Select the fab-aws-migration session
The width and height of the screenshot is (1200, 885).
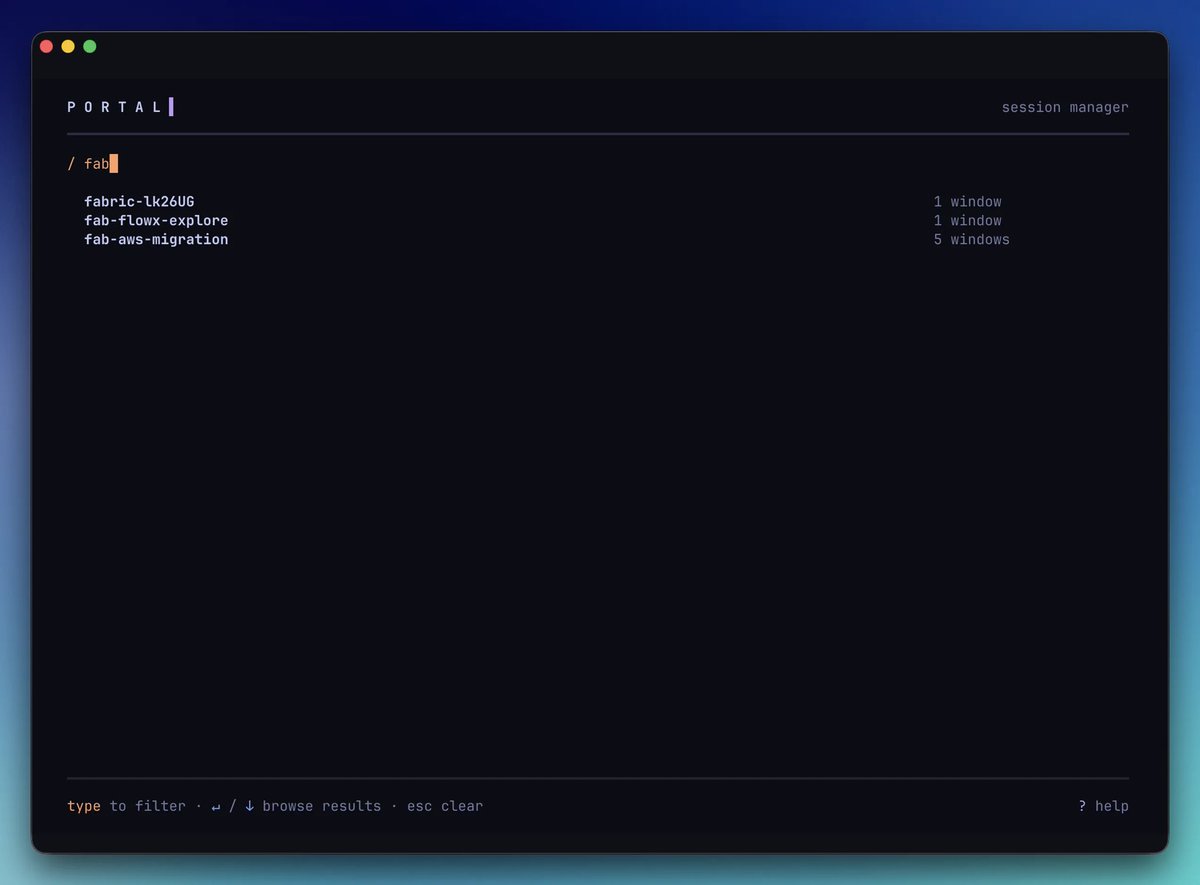(x=156, y=240)
